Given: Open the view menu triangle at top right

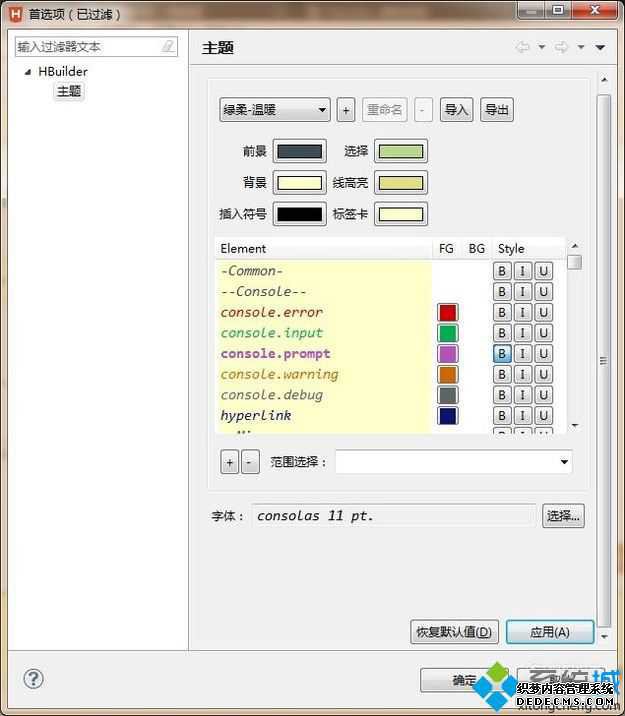Looking at the screenshot, I should pyautogui.click(x=600, y=47).
